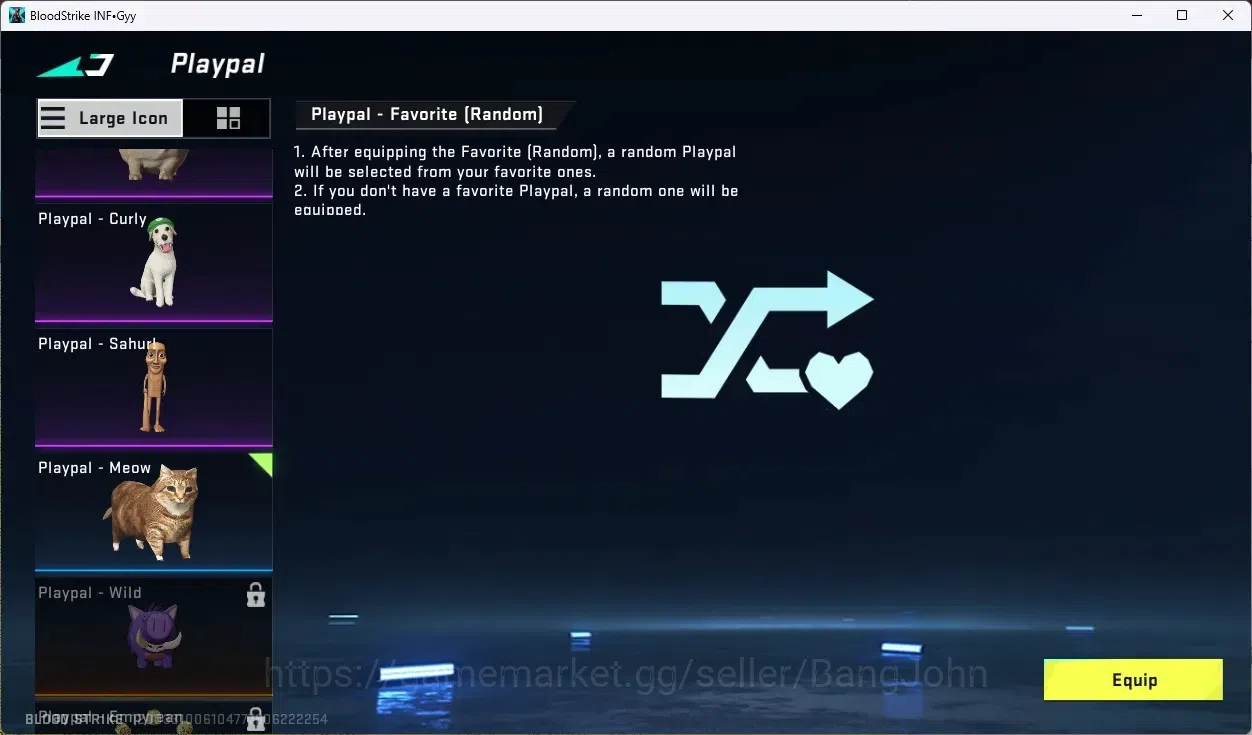This screenshot has height=735, width=1252.
Task: Click the Equip button
Action: [x=1133, y=680]
